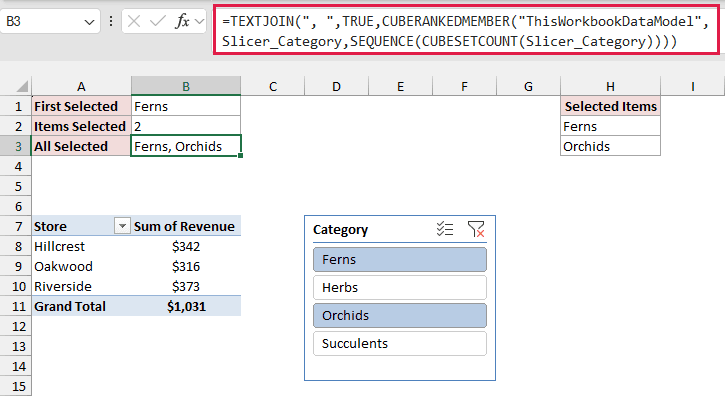Click the $1,031 grand total cell
The image size is (725, 396).
click(186, 306)
